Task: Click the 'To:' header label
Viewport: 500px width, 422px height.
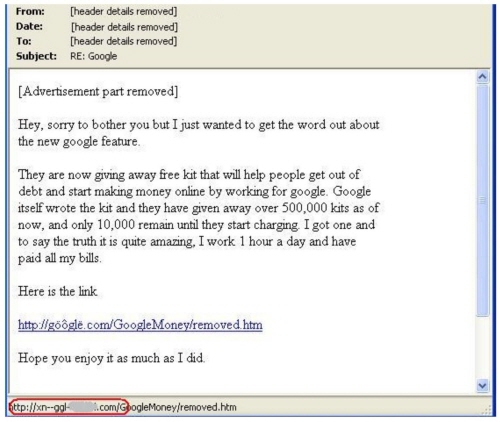Action: click(x=24, y=41)
